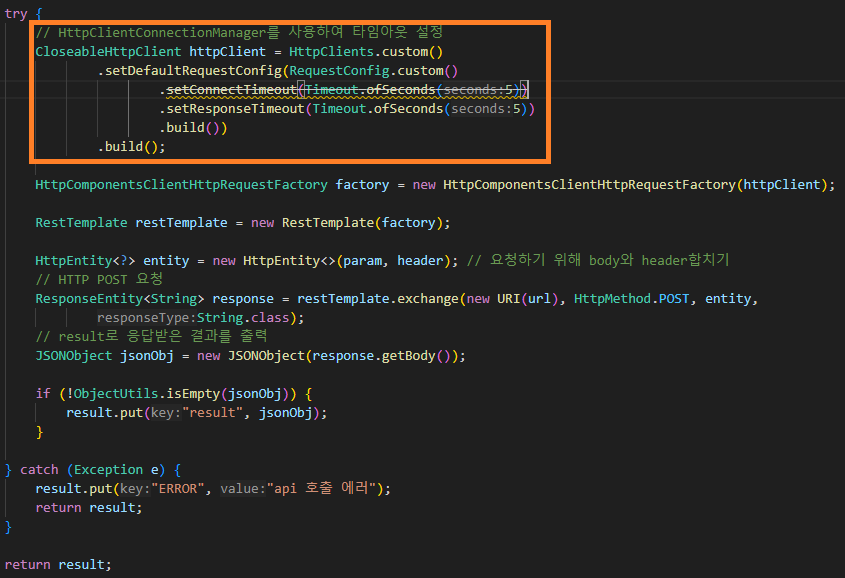845x578 pixels.
Task: Click 'return' inside the catch block
Action: pyautogui.click(x=58, y=508)
